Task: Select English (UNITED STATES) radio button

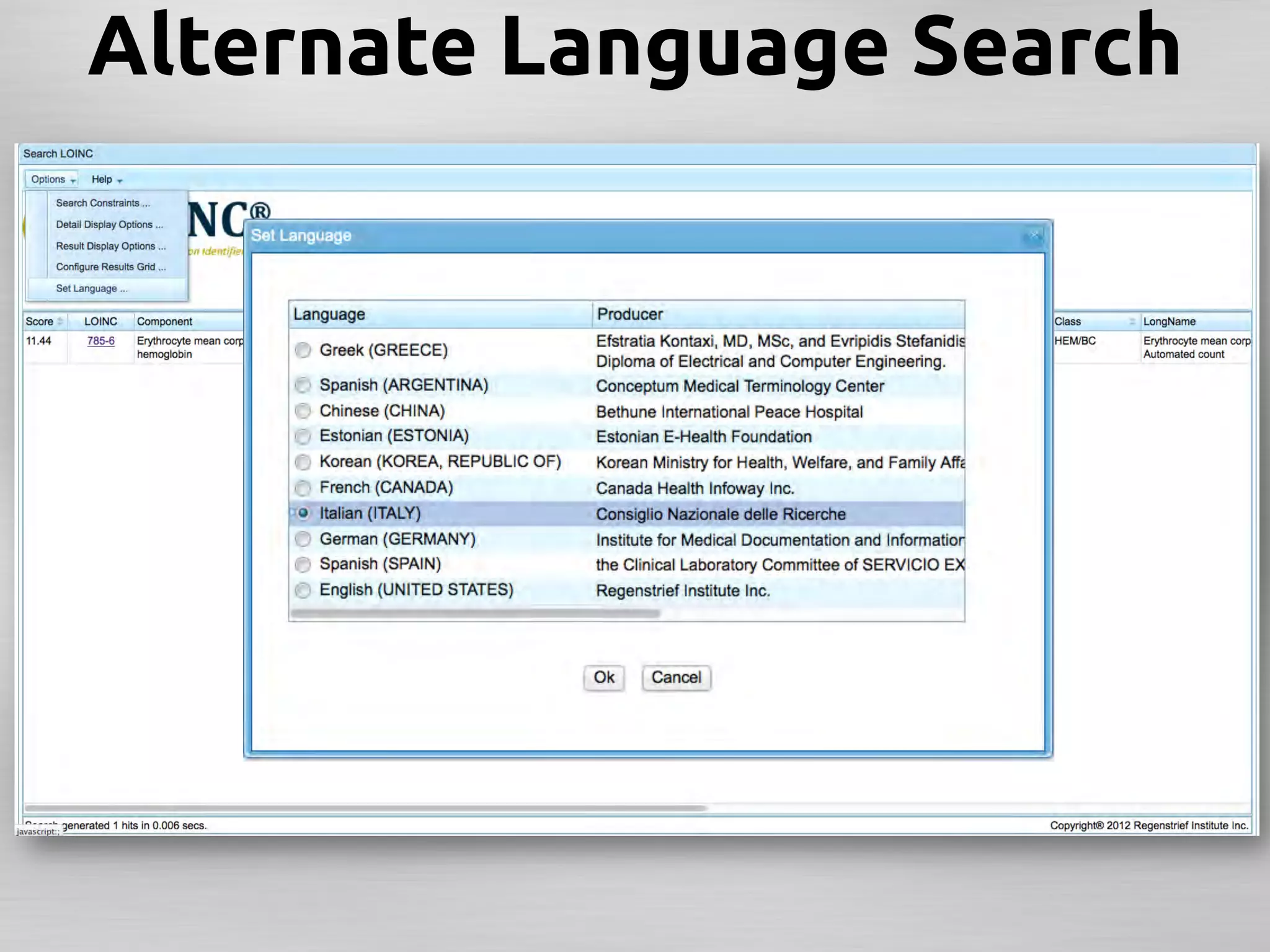Action: [303, 590]
